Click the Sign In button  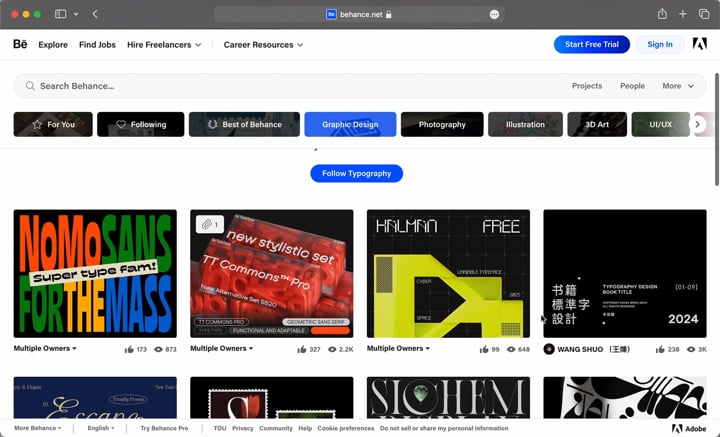tap(660, 44)
